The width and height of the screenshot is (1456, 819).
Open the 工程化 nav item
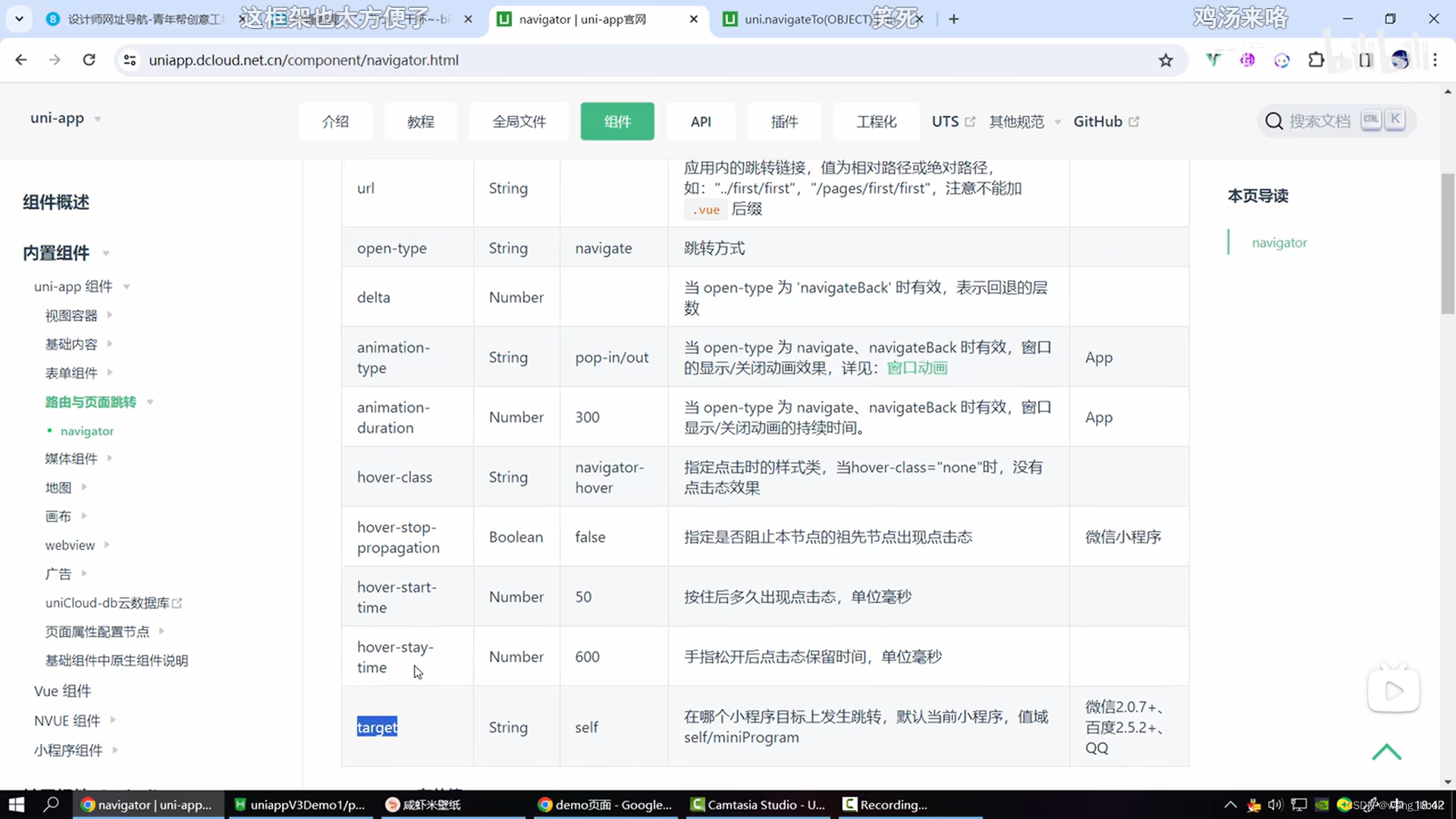point(877,121)
